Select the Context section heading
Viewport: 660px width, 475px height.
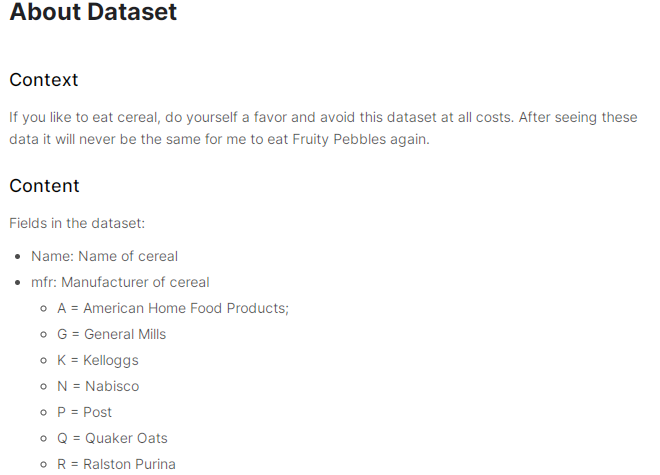point(44,80)
